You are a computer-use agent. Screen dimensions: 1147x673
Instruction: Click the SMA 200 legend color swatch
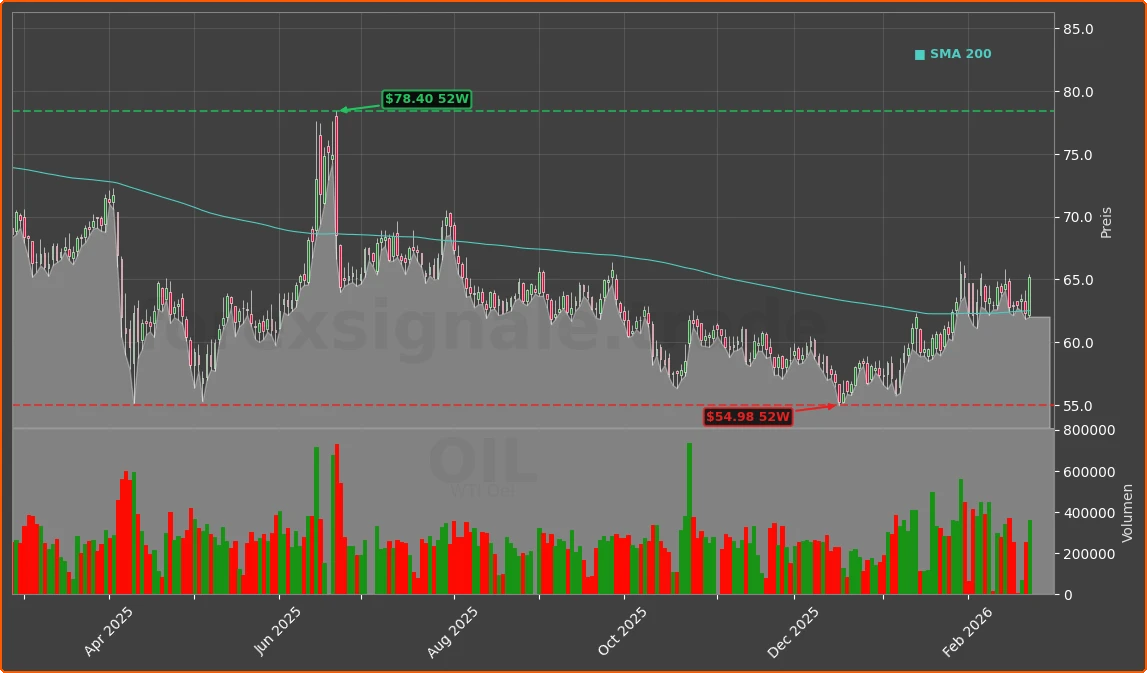point(919,54)
